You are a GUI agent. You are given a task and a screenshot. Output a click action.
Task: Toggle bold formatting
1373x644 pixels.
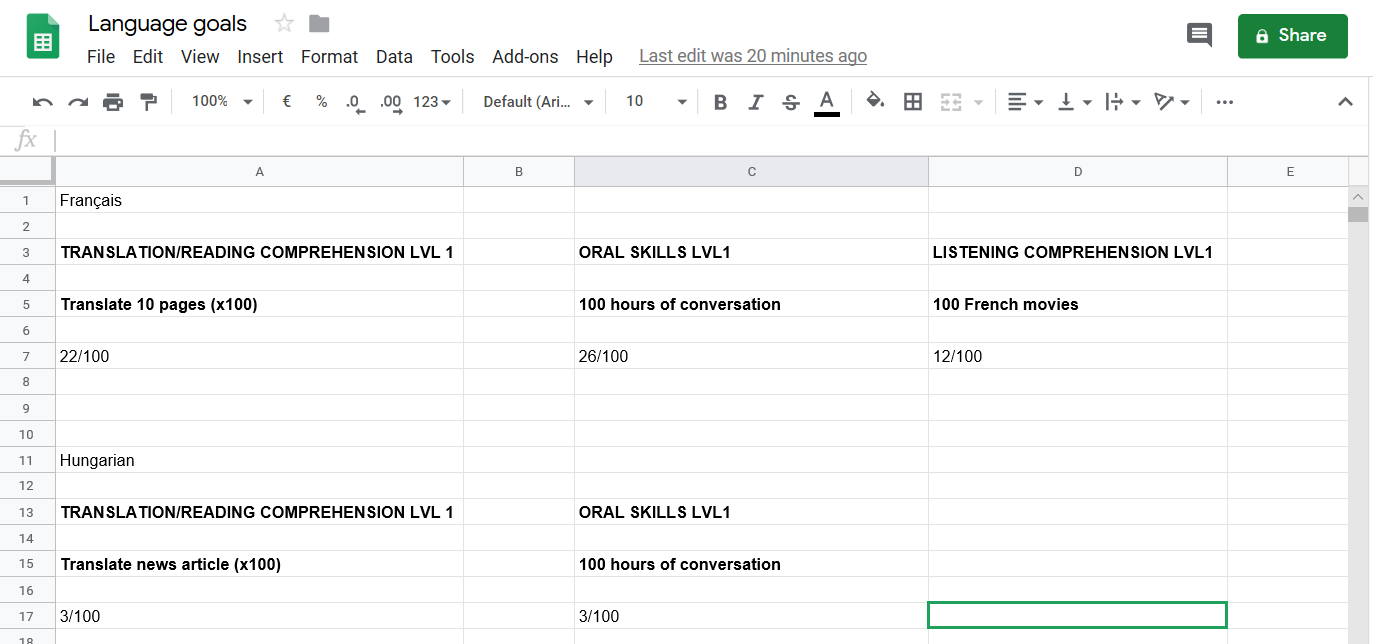(x=720, y=102)
